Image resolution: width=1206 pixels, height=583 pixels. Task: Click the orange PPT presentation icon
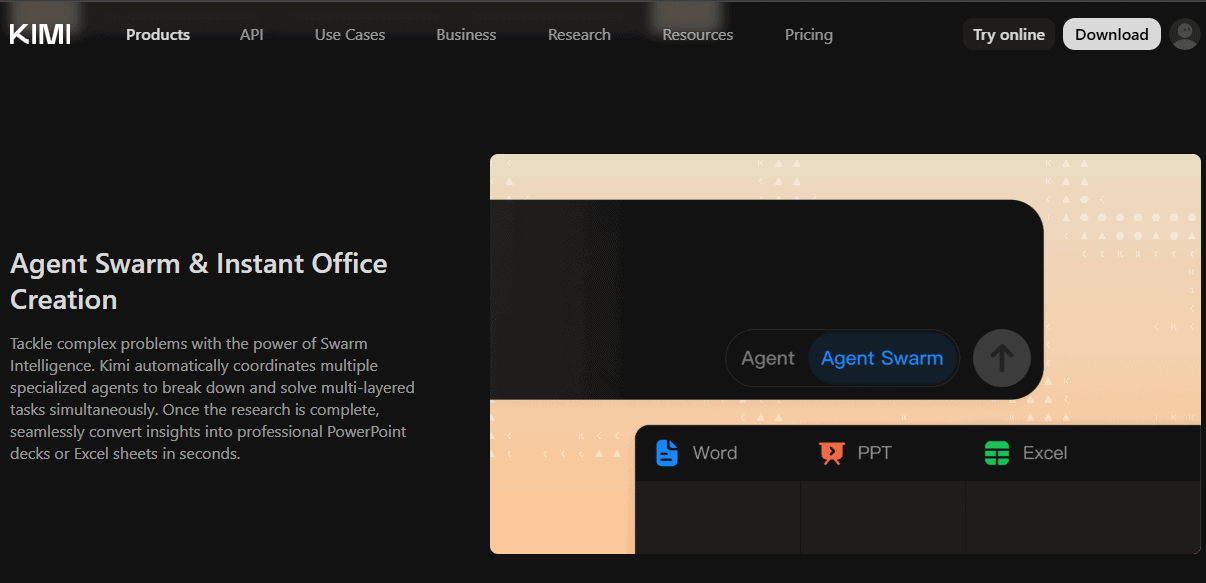click(x=831, y=453)
